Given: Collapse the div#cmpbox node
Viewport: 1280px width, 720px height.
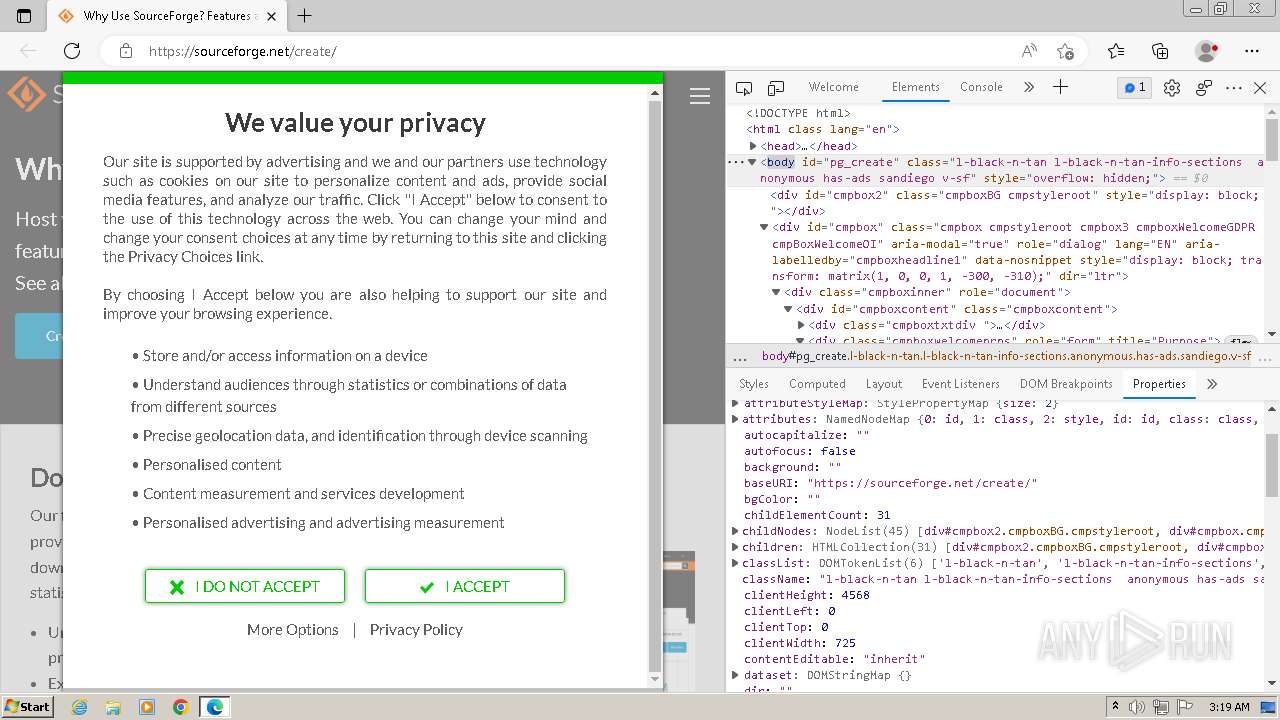Looking at the screenshot, I should [765, 228].
